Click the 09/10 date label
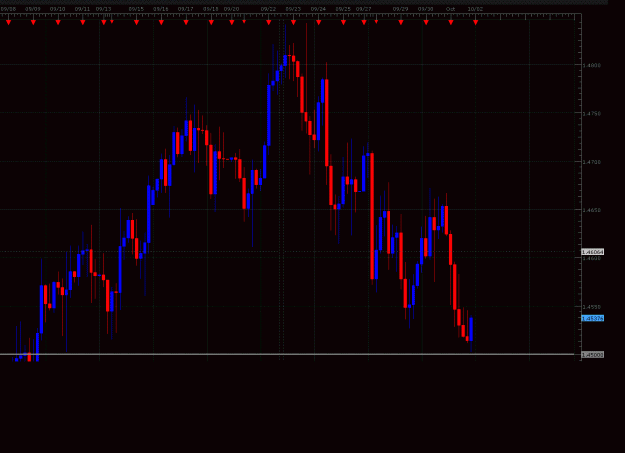The width and height of the screenshot is (625, 453). pos(57,9)
